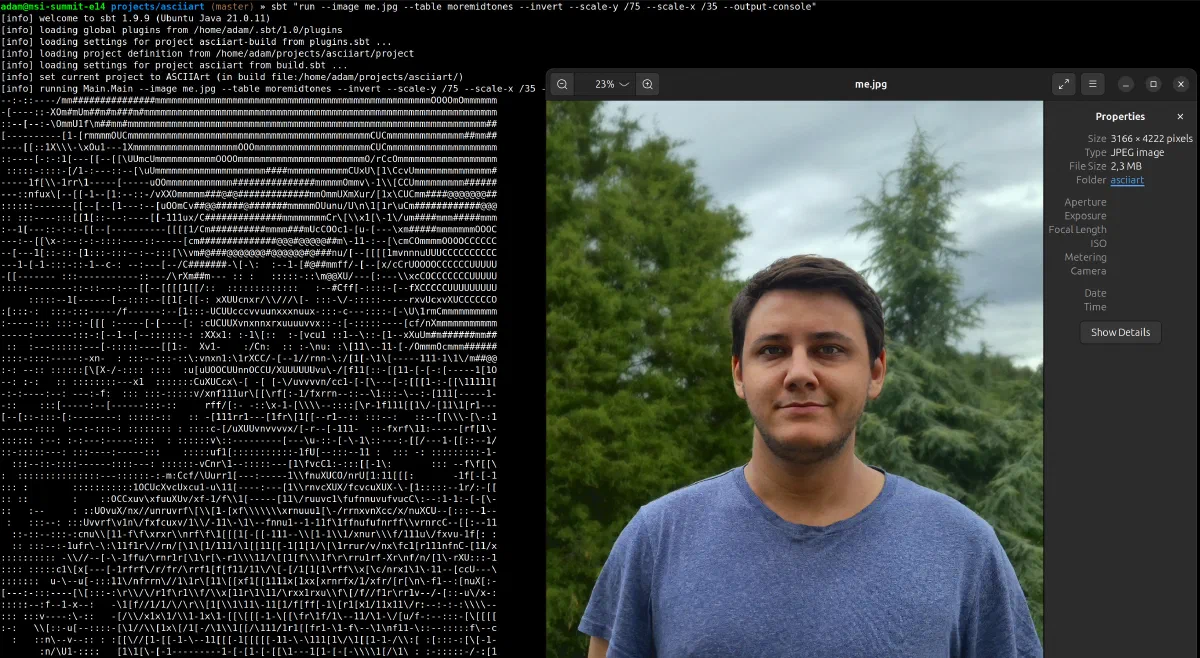Select the JPEG image type value
This screenshot has height=658, width=1200.
(x=1137, y=153)
